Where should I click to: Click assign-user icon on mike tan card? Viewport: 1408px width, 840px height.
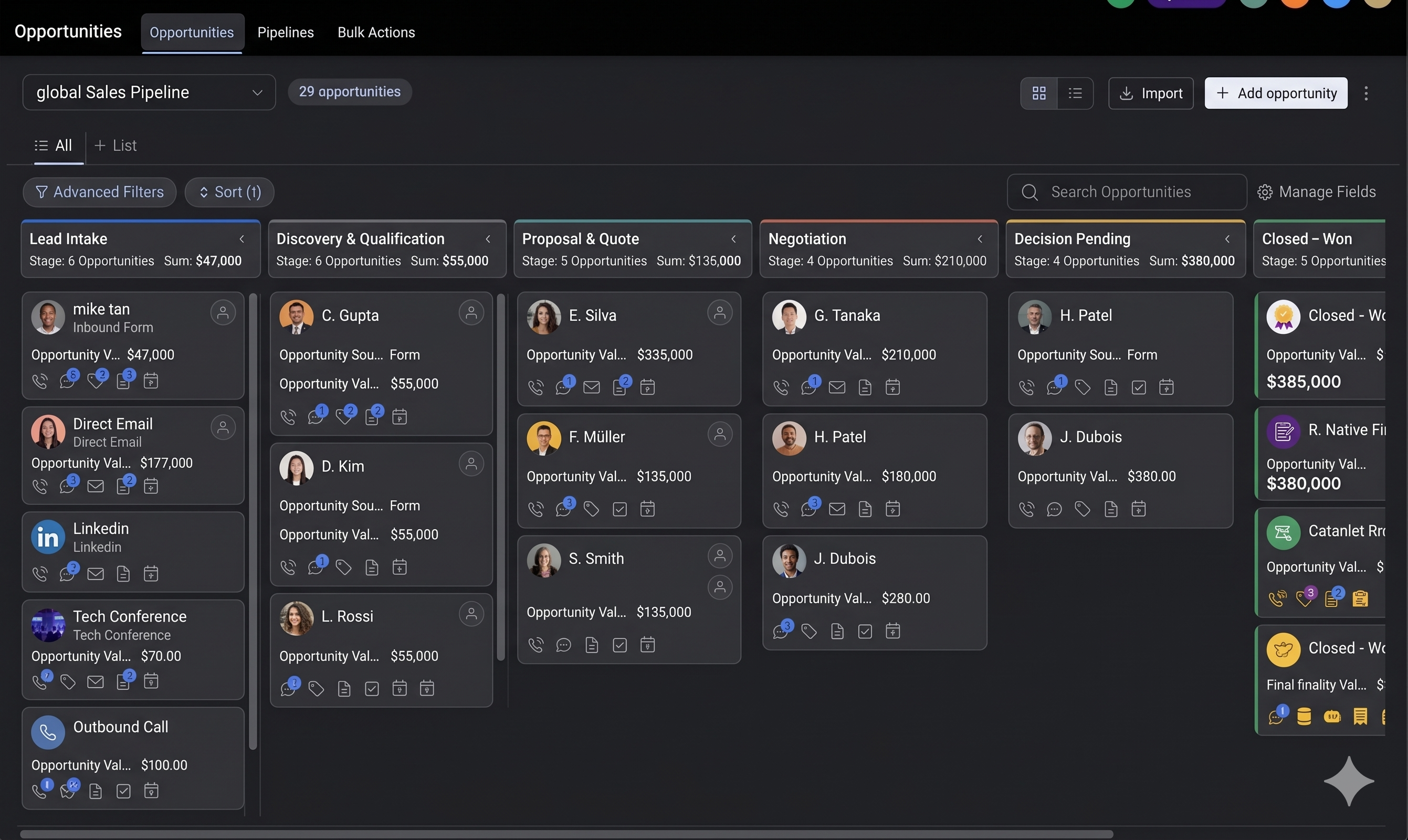pyautogui.click(x=223, y=312)
